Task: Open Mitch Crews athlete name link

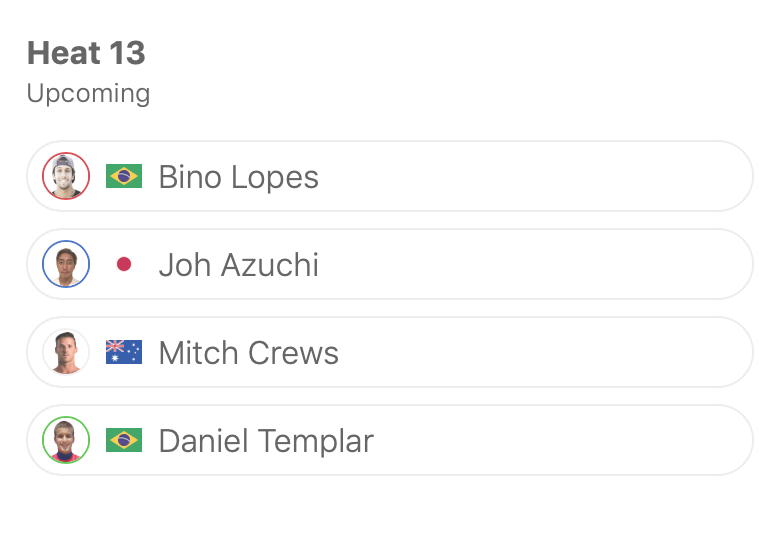Action: click(248, 353)
